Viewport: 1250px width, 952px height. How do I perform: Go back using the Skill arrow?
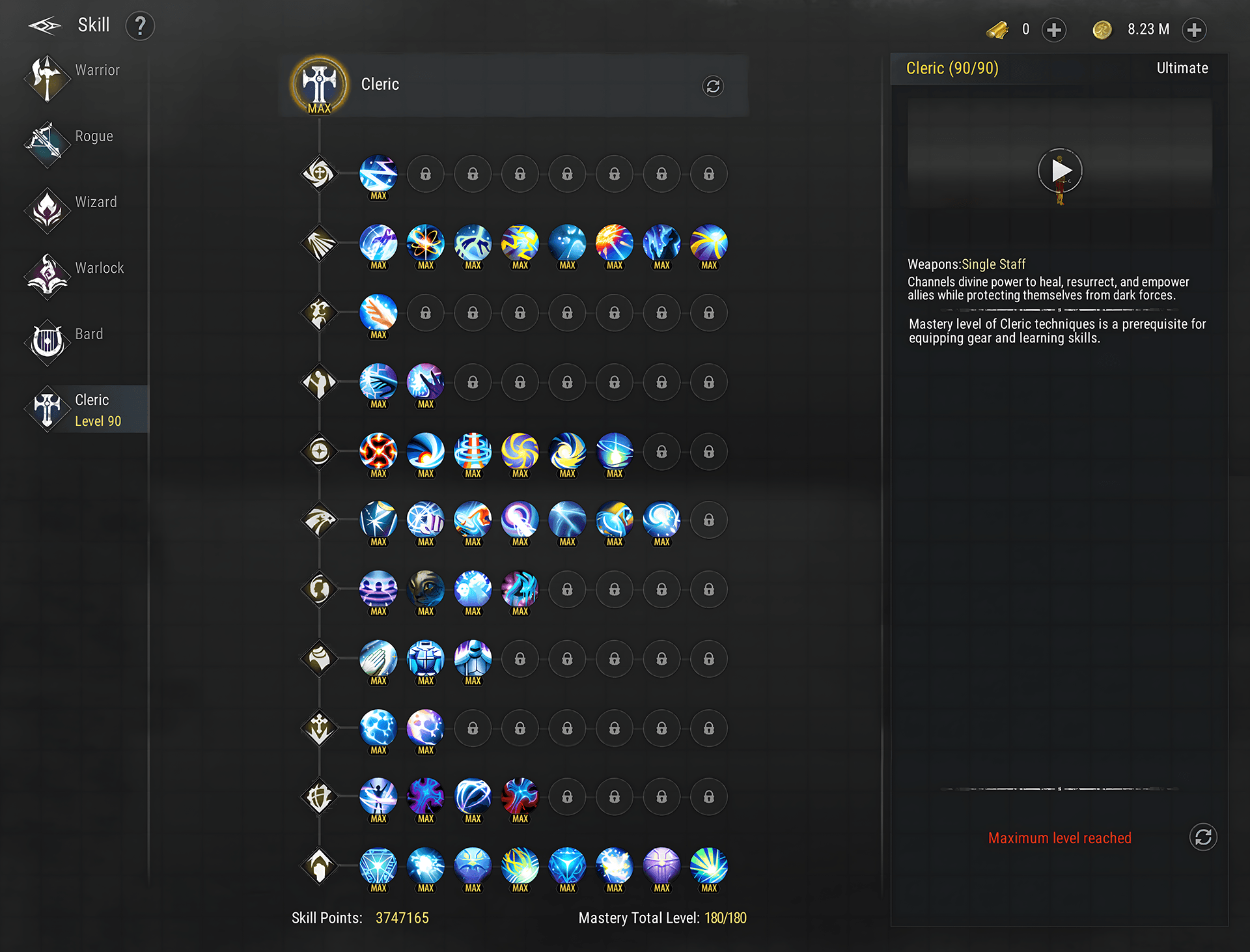pyautogui.click(x=44, y=26)
